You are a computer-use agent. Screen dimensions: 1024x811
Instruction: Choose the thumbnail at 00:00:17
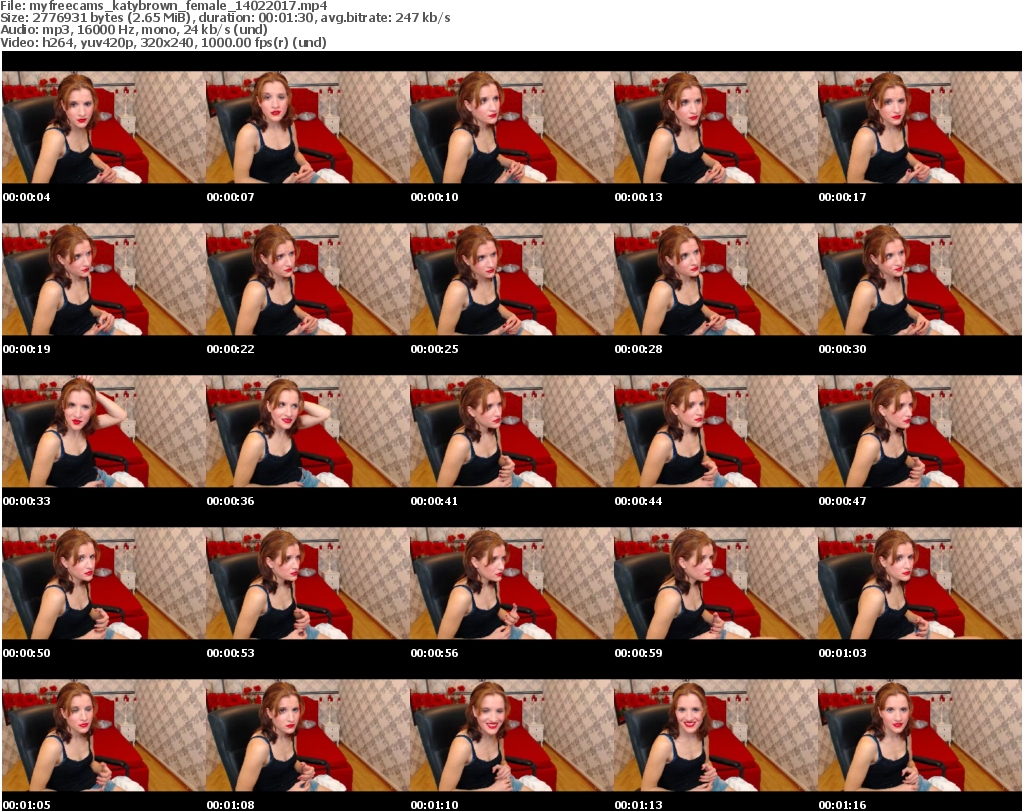[x=919, y=127]
